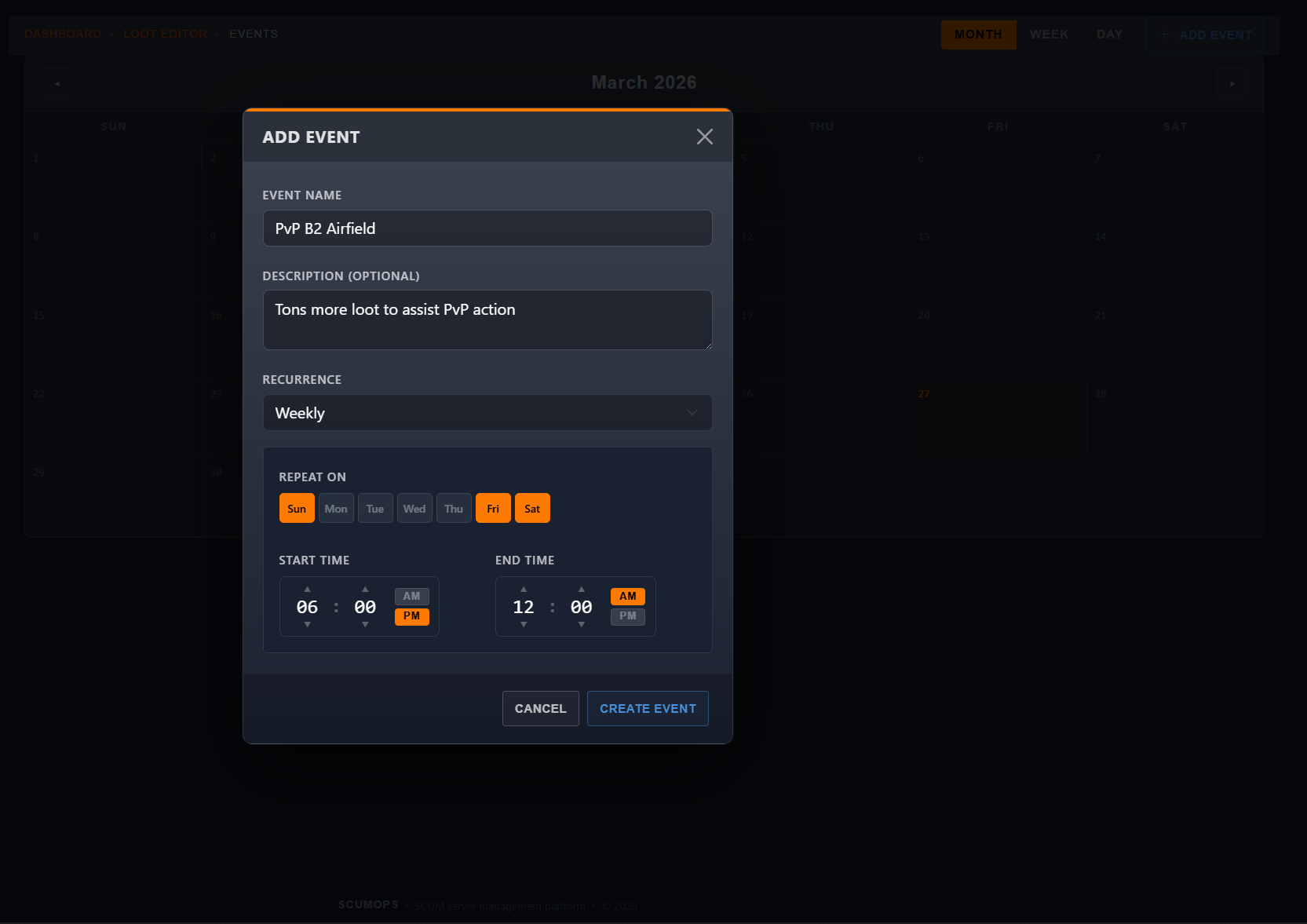Decrease start time minutes with down arrow
1307x924 pixels.
(x=365, y=625)
